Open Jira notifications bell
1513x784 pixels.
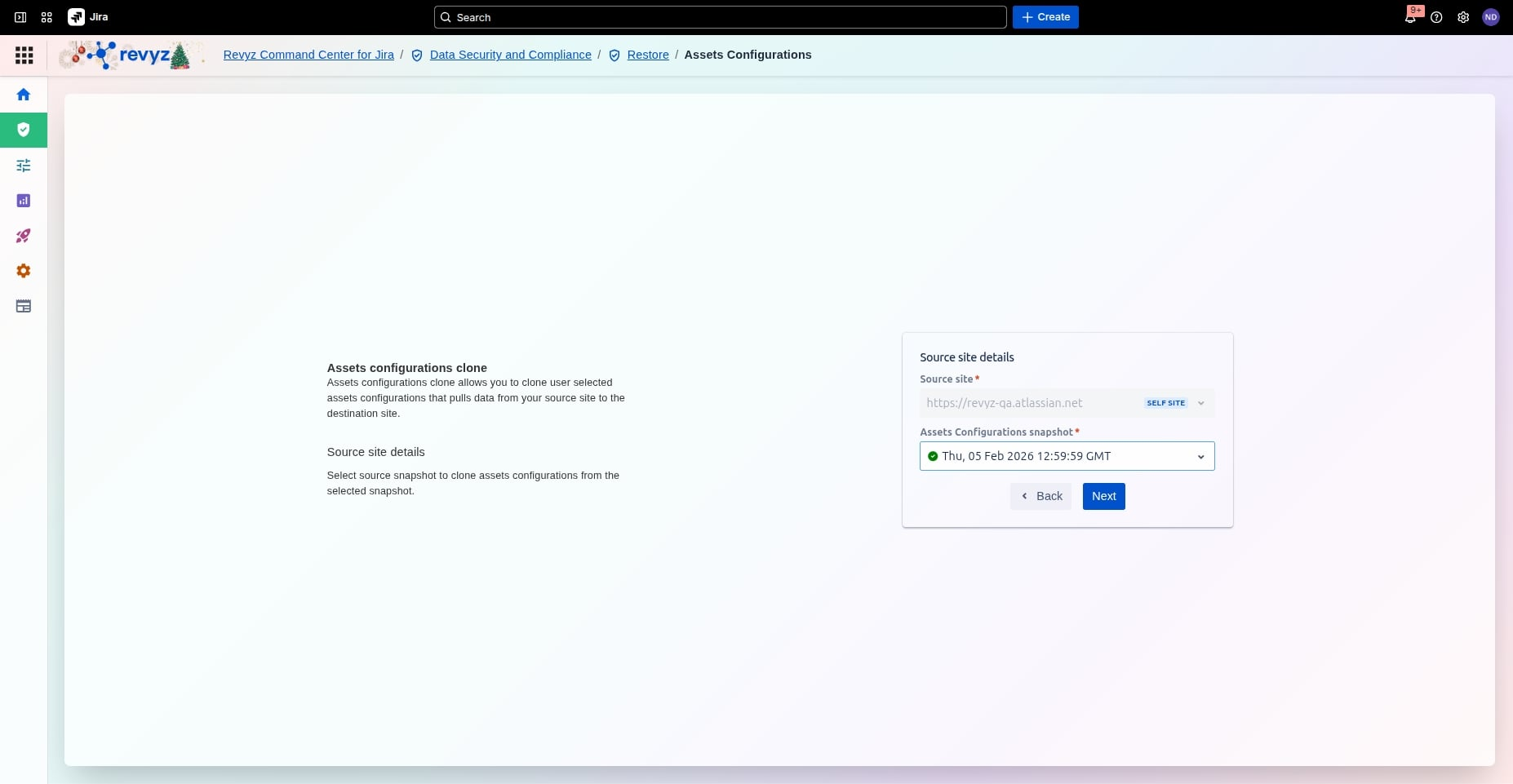(1410, 17)
